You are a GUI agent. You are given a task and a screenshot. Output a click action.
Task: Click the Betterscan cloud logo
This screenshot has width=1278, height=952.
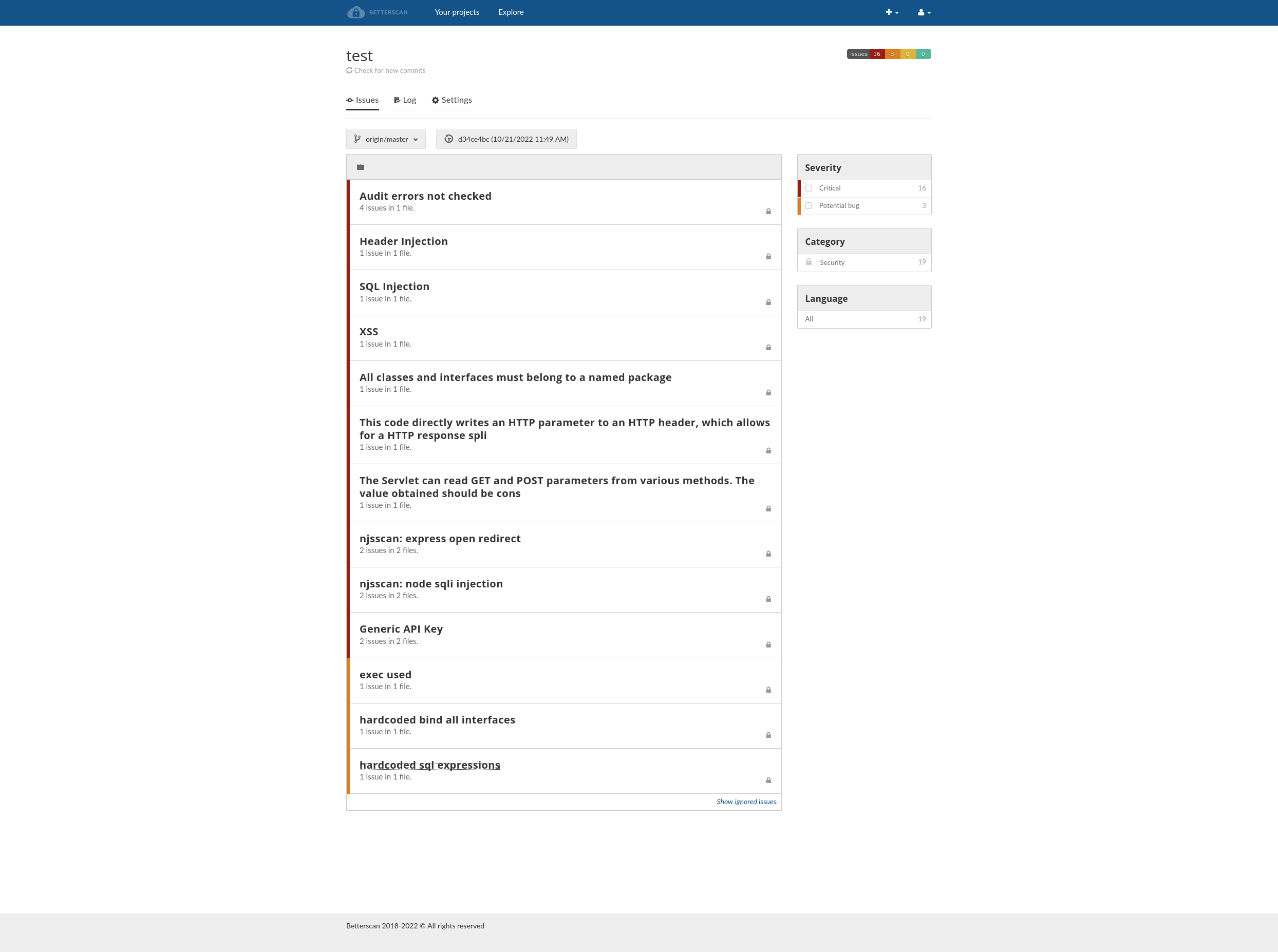point(355,12)
